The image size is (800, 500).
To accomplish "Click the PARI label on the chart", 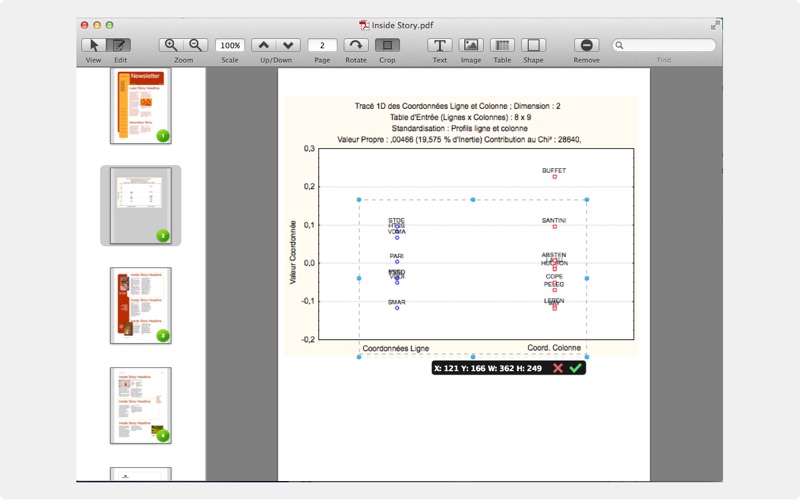I will pyautogui.click(x=396, y=256).
